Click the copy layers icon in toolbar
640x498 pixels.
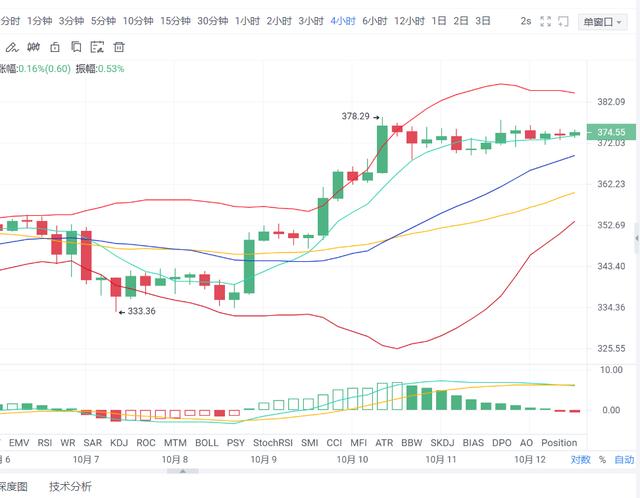76,47
